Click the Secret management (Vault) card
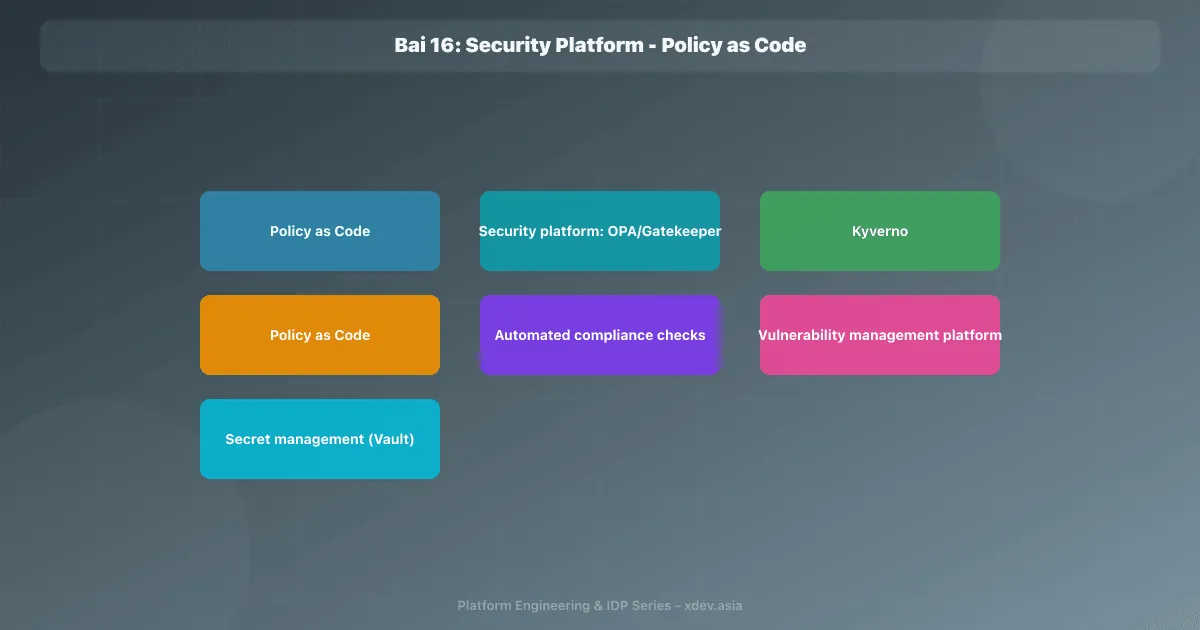Screen dimensions: 1200x630 click(x=320, y=439)
